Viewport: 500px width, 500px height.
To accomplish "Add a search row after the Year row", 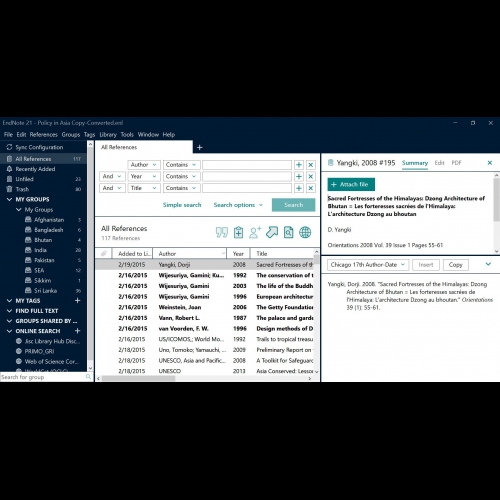I will [x=299, y=176].
